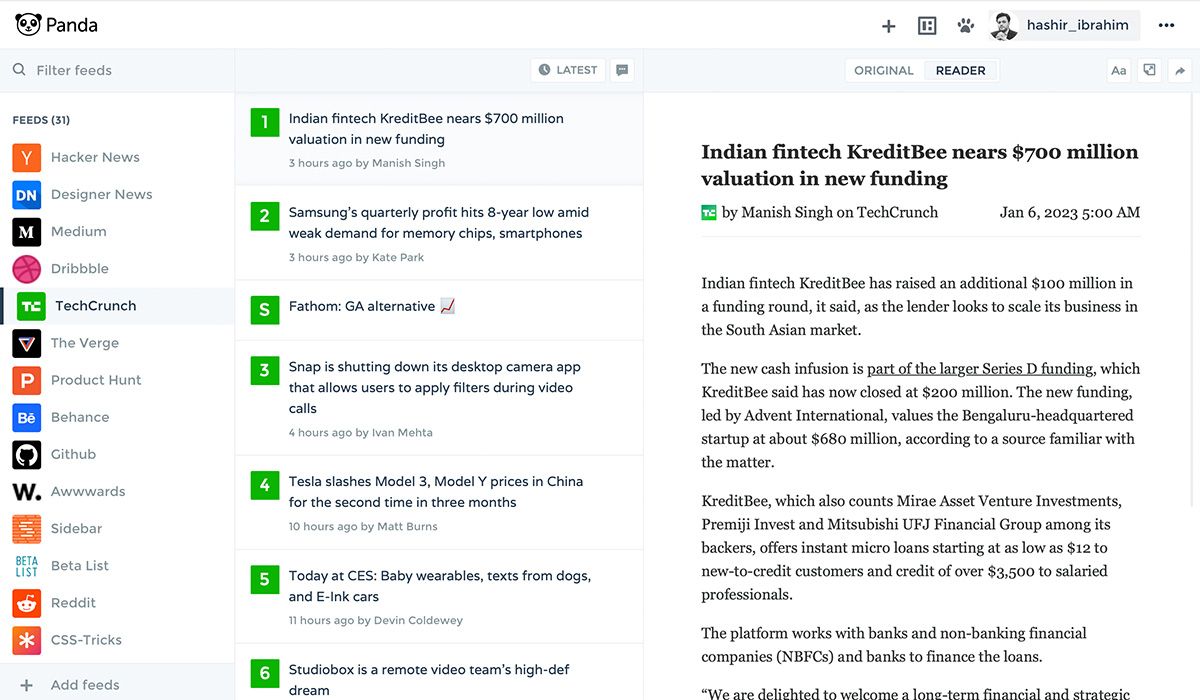Screen dimensions: 1200x700
Task: Select Product Hunt feed
Action: 117,380
